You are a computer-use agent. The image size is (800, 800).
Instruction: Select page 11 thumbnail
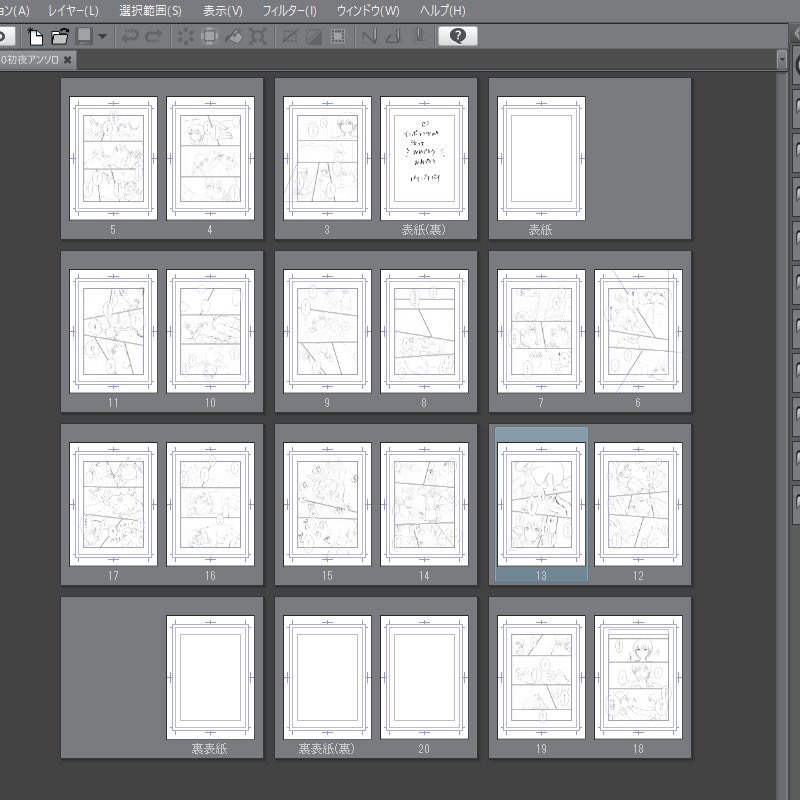coord(113,331)
